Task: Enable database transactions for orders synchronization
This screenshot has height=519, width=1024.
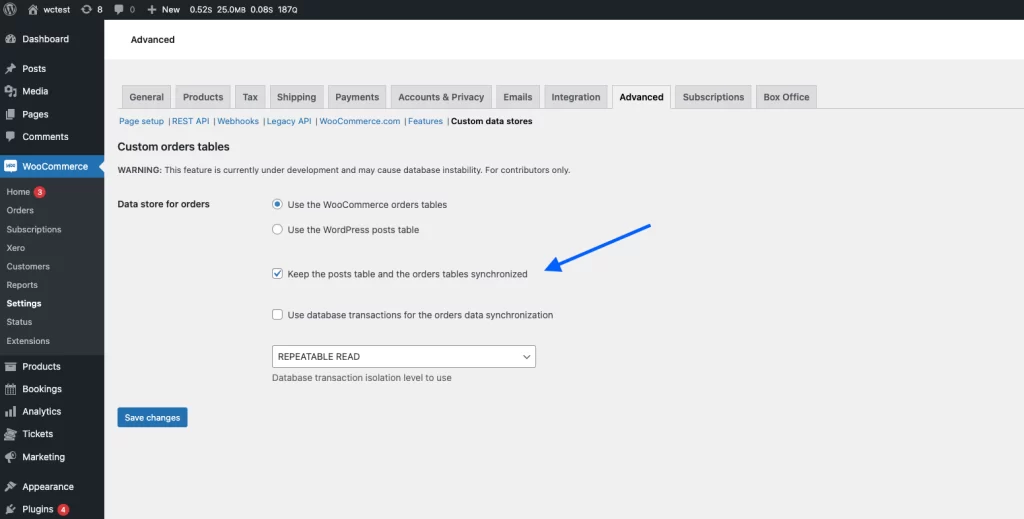Action: 278,314
